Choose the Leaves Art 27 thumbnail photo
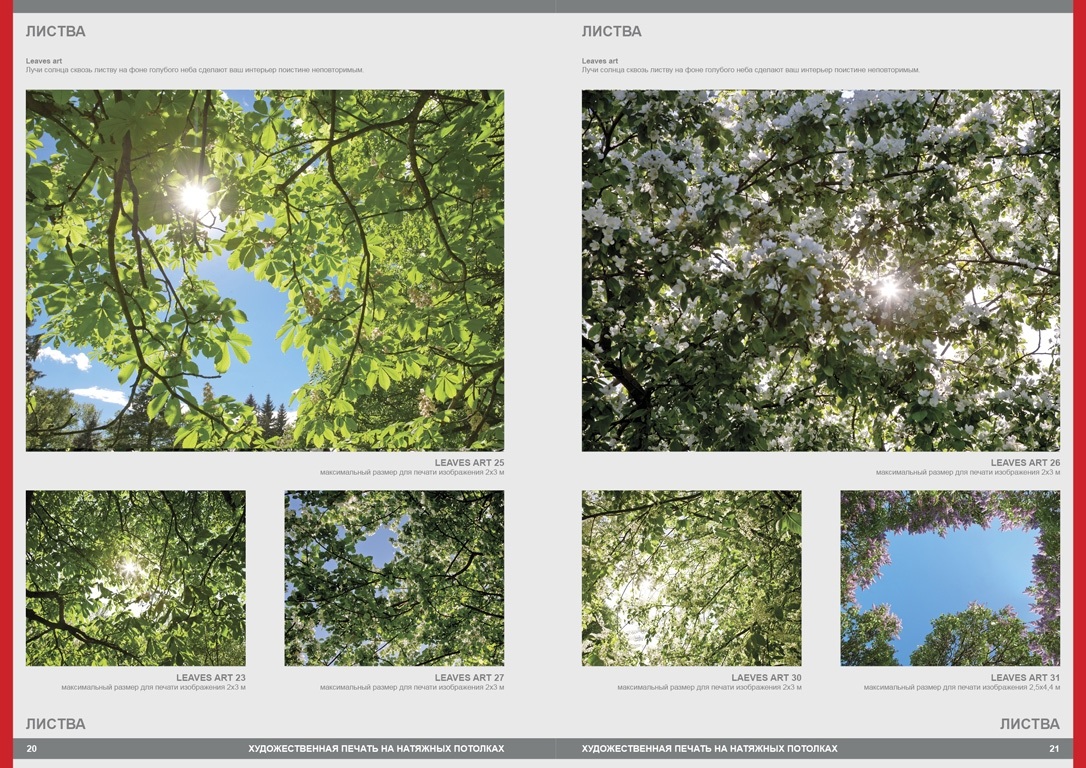The width and height of the screenshot is (1086, 768). 394,578
